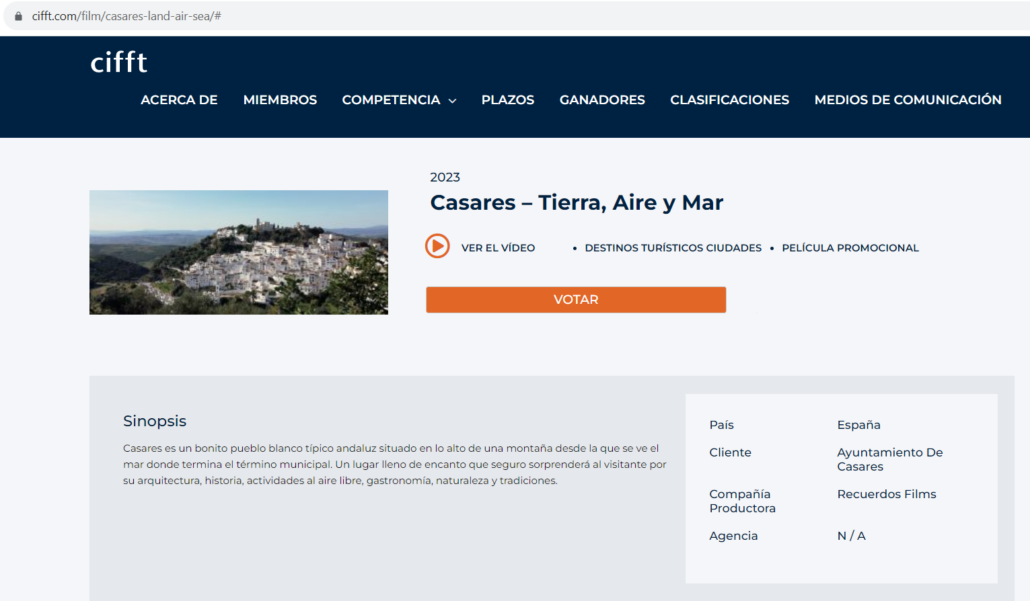Screen dimensions: 1030x601
Task: Click the Casares – Tierra, Aire y Mar title
Action: (x=576, y=203)
